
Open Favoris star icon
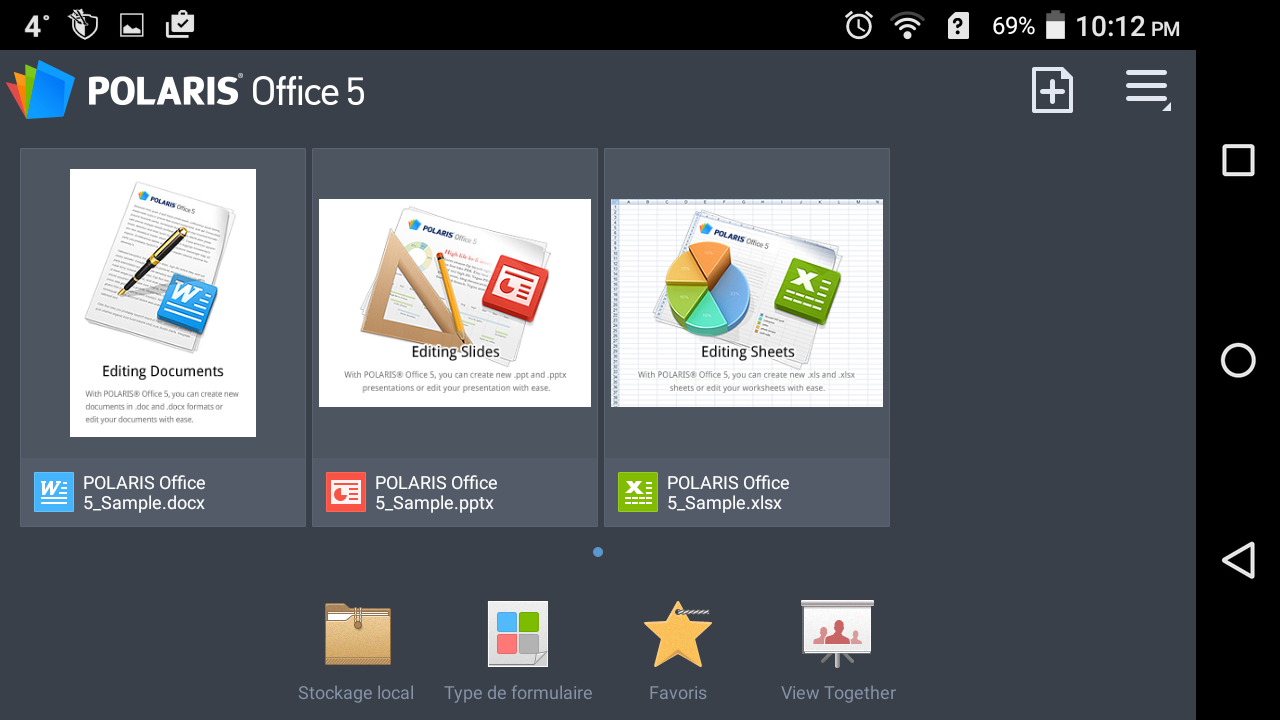click(x=678, y=634)
